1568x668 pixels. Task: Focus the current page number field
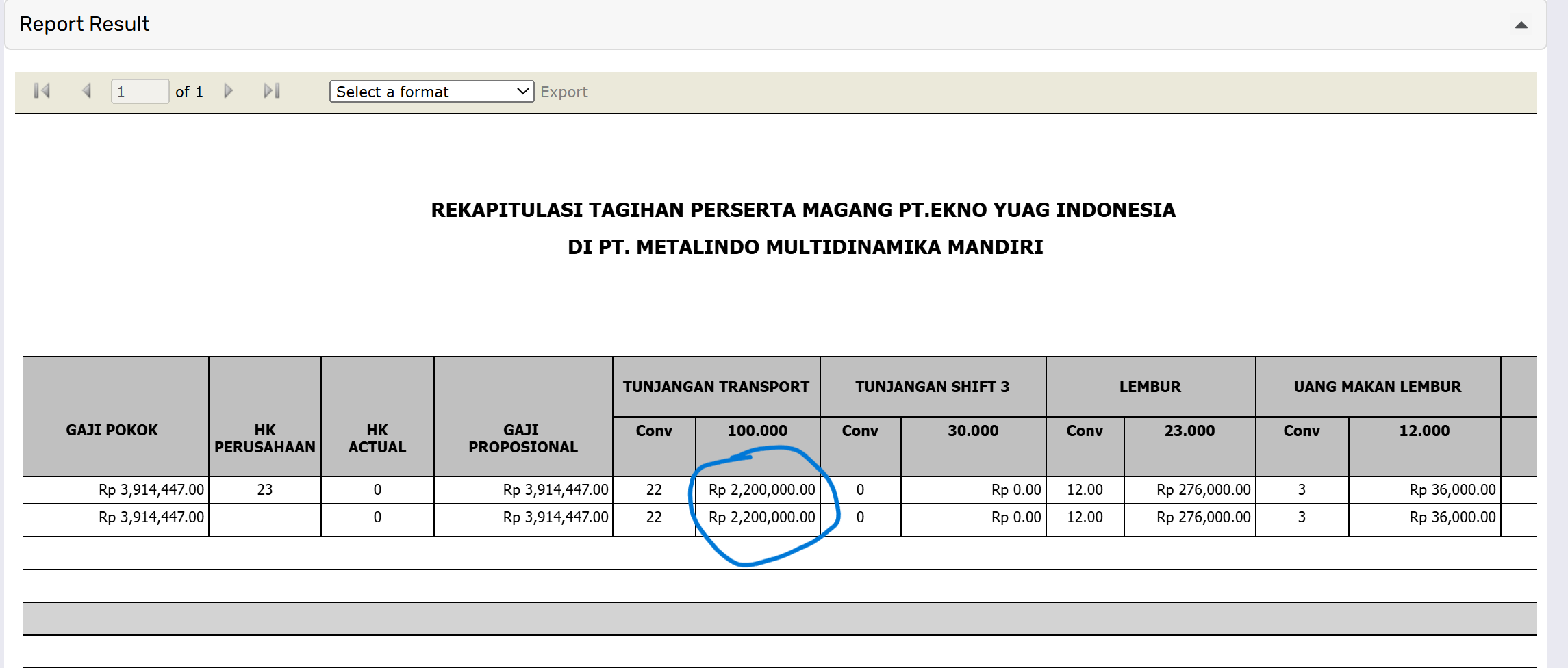point(140,91)
